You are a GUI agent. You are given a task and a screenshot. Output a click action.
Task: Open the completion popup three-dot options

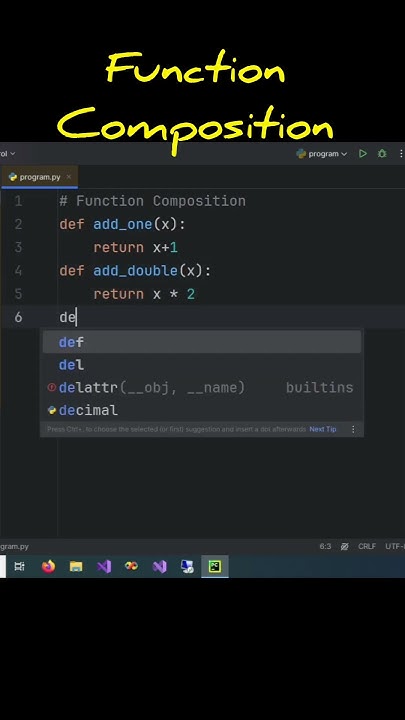353,429
